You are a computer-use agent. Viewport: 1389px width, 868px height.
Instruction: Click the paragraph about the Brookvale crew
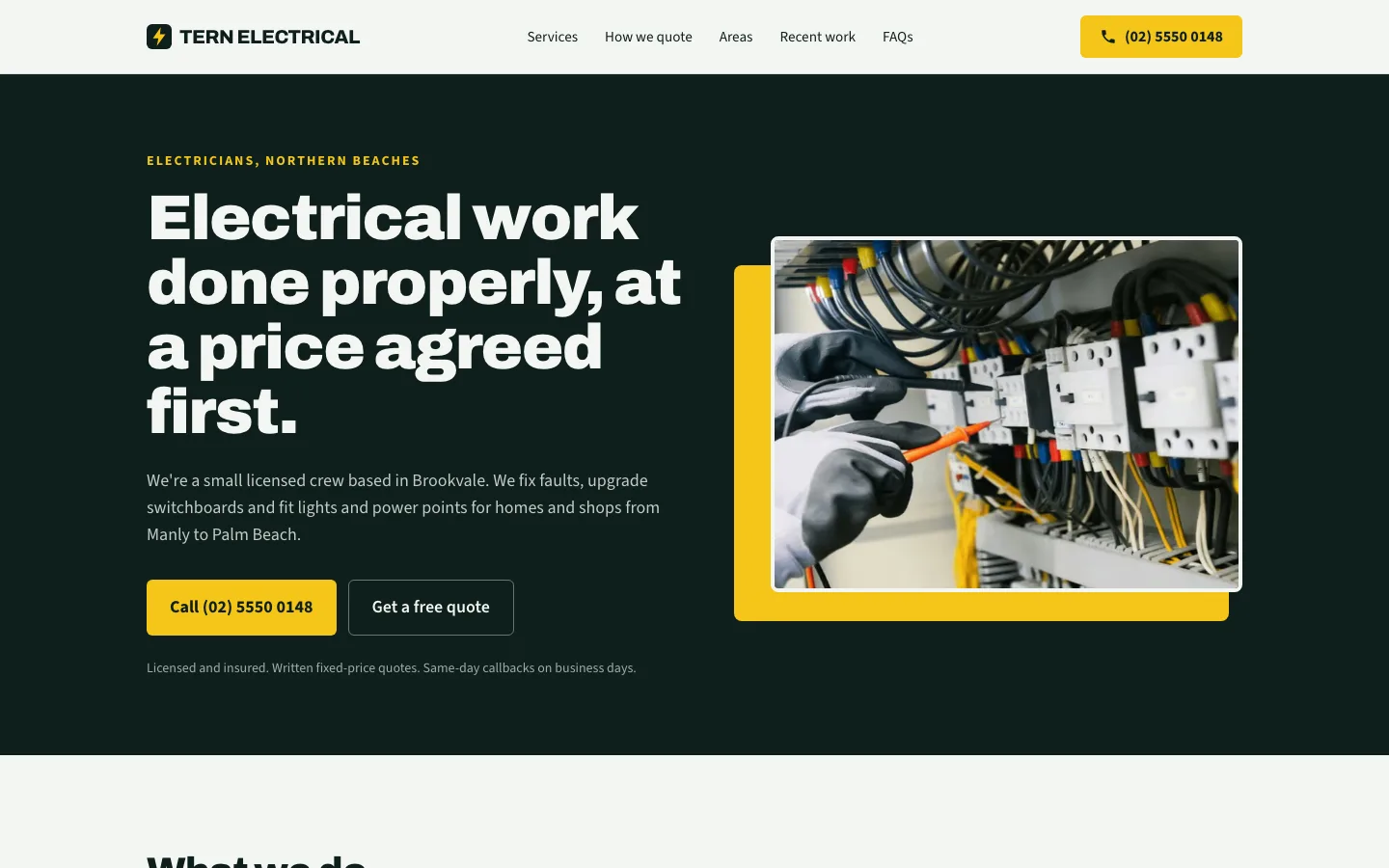click(403, 507)
